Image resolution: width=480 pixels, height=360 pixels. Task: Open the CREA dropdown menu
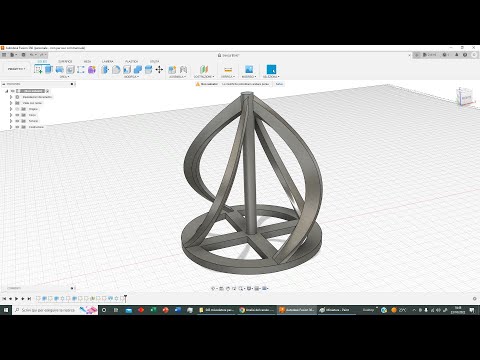(64, 77)
